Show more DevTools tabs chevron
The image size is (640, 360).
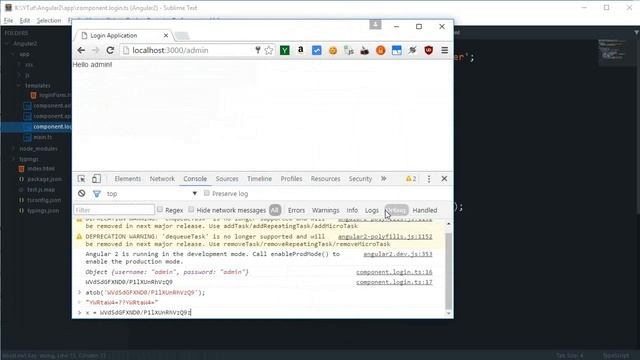(x=383, y=179)
